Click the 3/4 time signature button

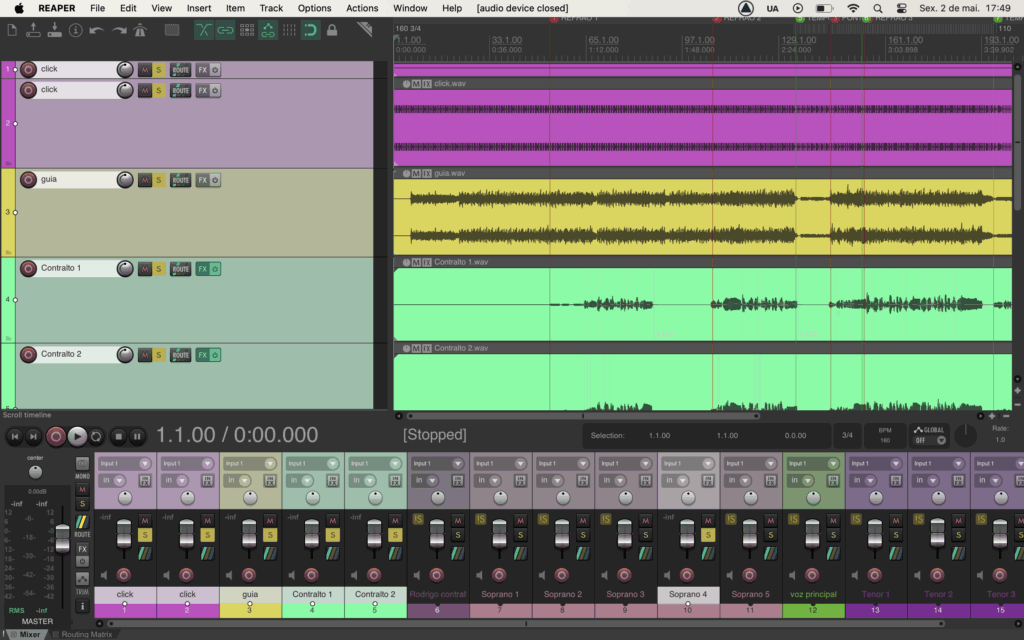(847, 435)
